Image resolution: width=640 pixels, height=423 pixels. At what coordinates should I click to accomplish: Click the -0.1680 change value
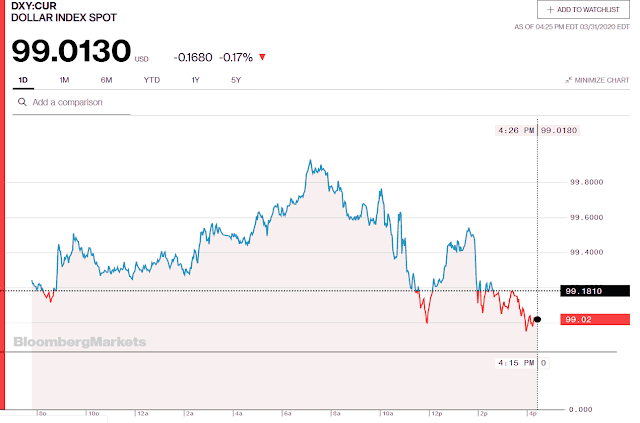[193, 58]
